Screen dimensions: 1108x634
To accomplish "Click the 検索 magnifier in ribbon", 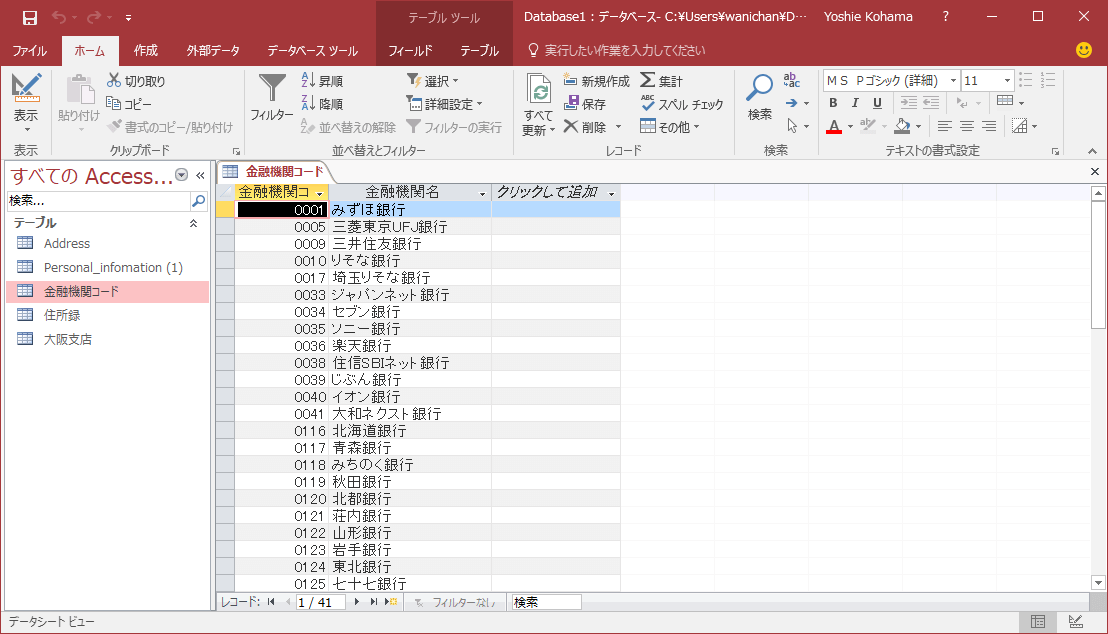I will [x=760, y=88].
